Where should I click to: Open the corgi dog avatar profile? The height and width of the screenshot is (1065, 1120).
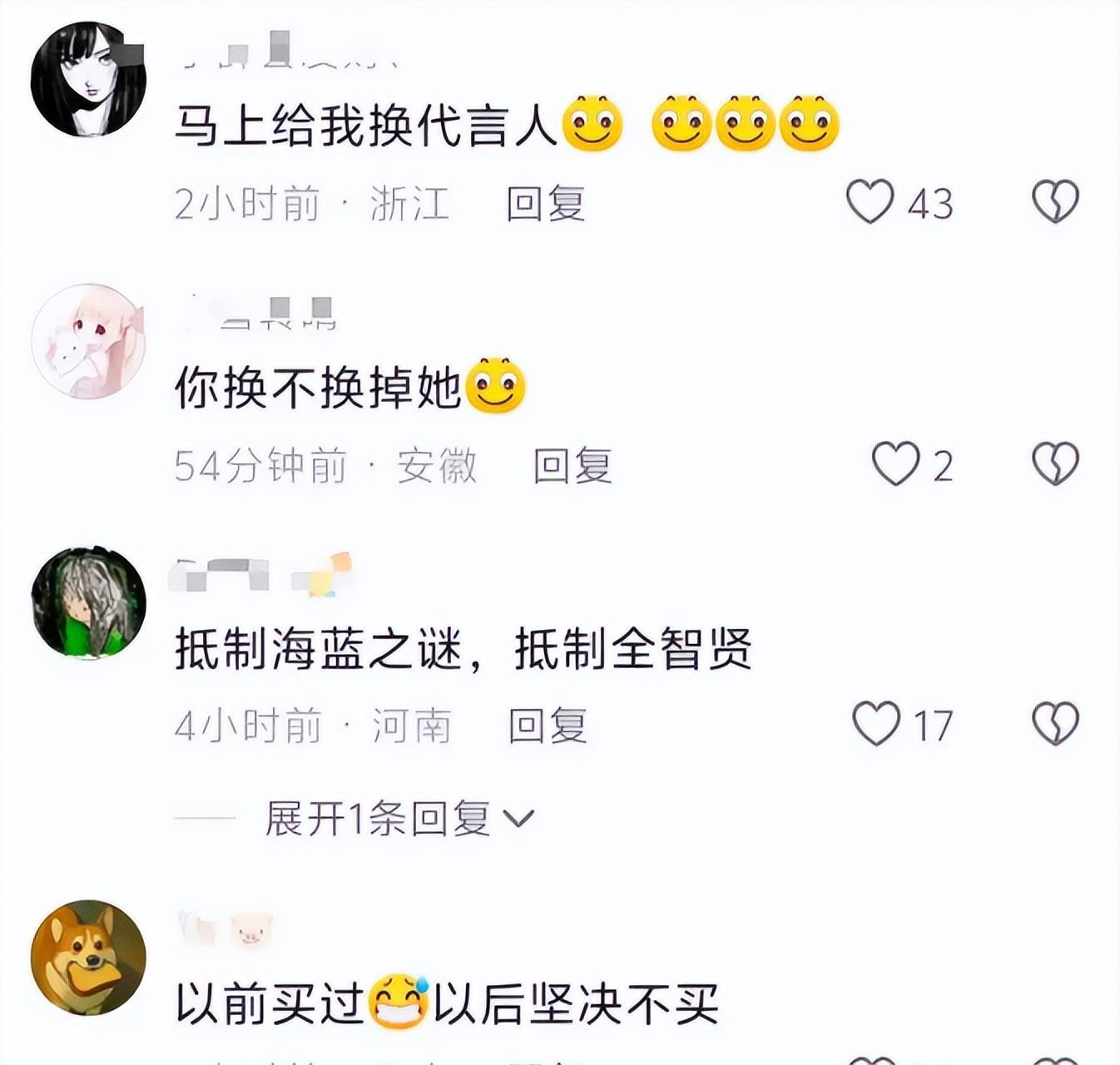coord(88,958)
